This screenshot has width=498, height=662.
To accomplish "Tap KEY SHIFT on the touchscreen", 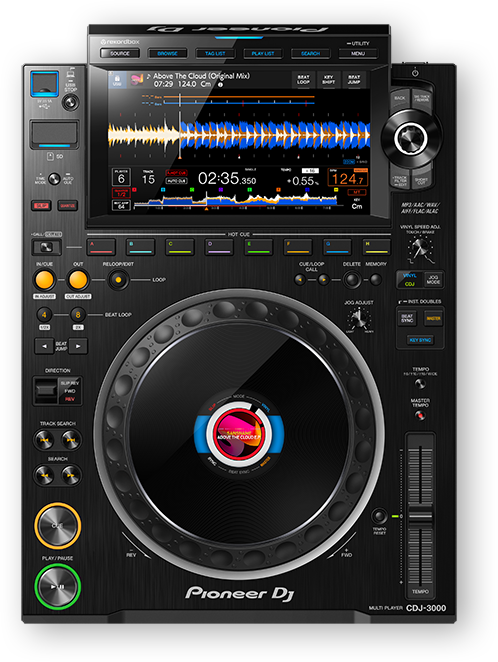I will [329, 79].
